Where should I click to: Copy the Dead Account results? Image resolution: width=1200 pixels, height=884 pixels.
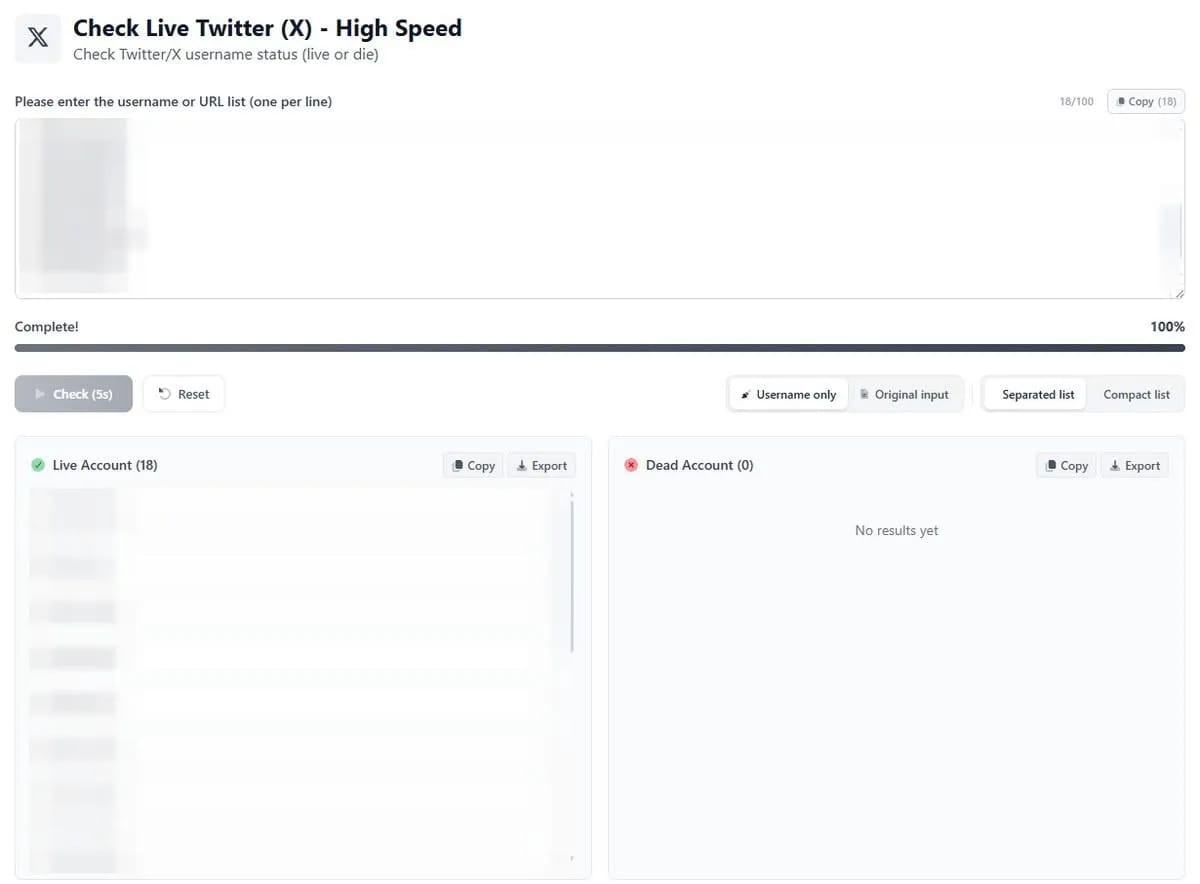click(1066, 465)
